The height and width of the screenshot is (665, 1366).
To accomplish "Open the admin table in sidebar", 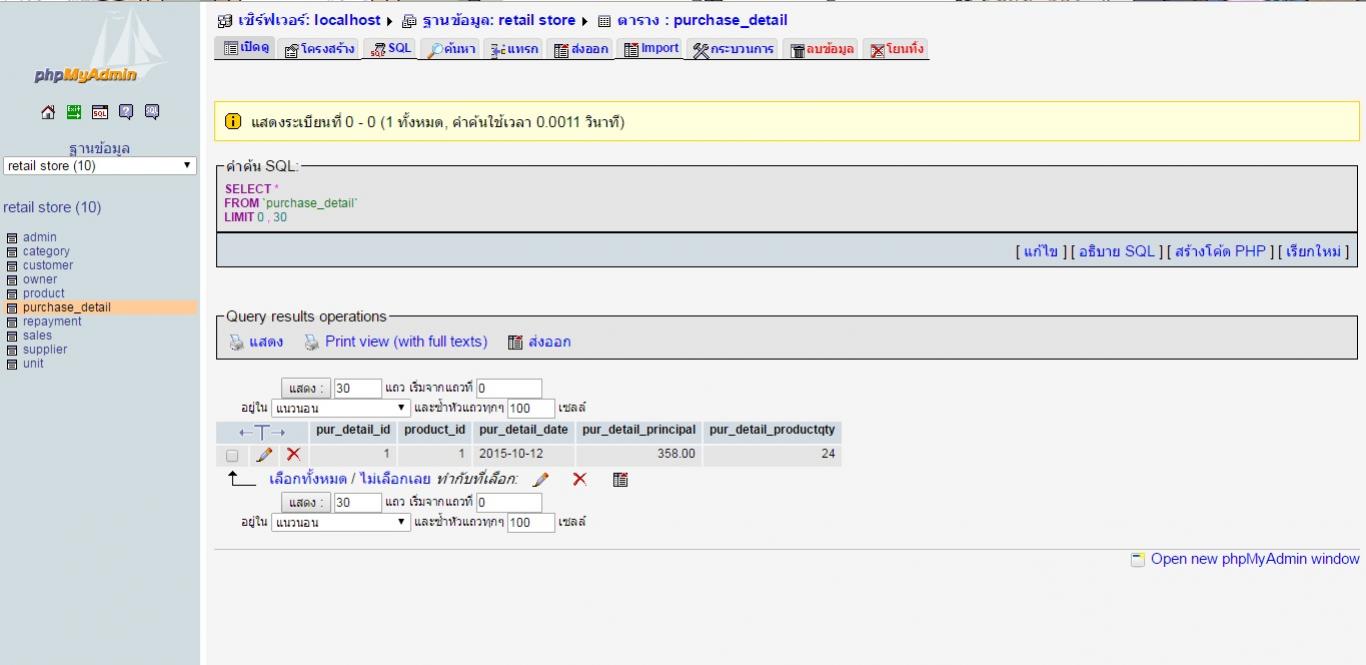I will tap(40, 238).
